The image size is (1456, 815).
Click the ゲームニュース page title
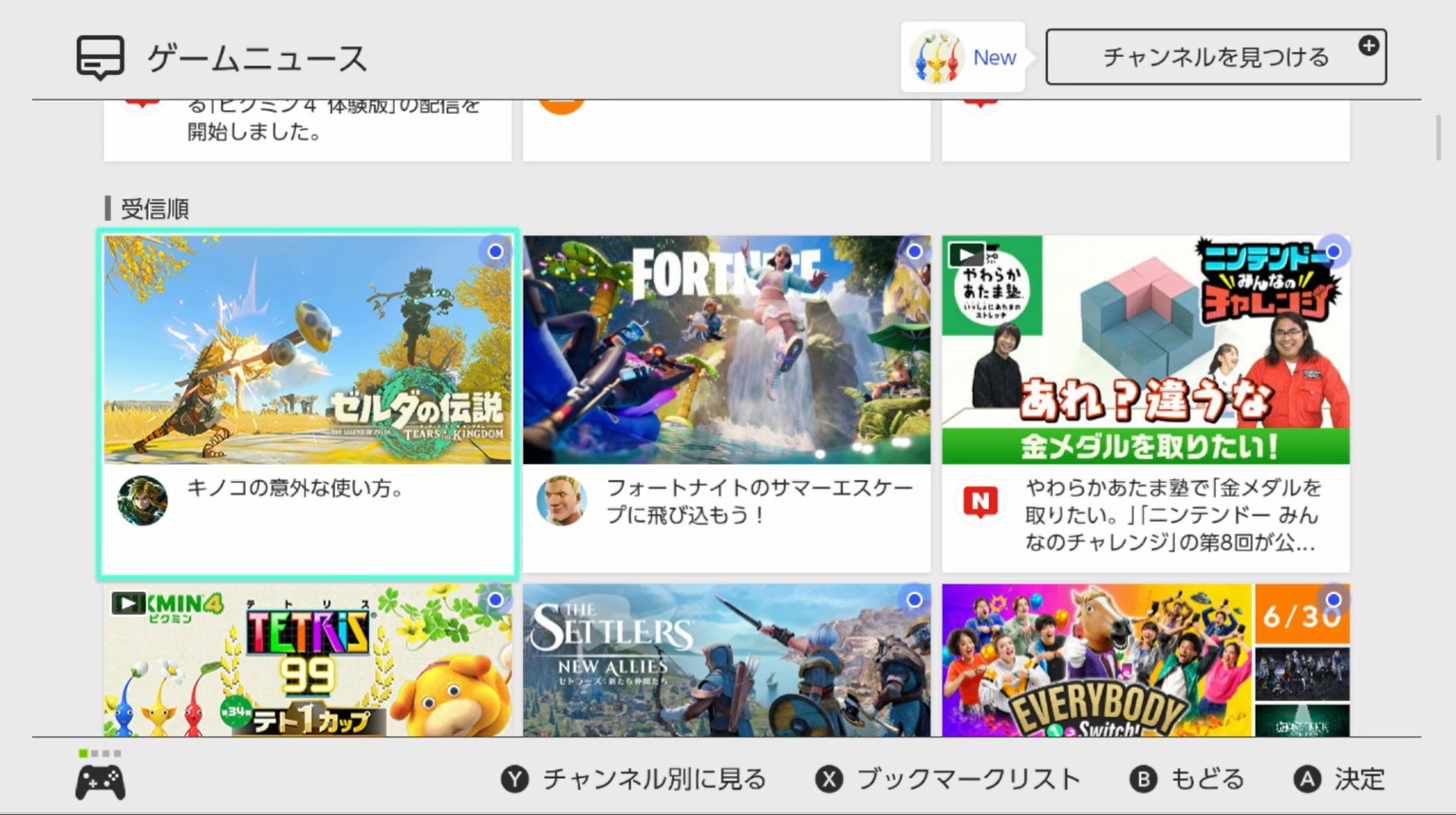(257, 58)
